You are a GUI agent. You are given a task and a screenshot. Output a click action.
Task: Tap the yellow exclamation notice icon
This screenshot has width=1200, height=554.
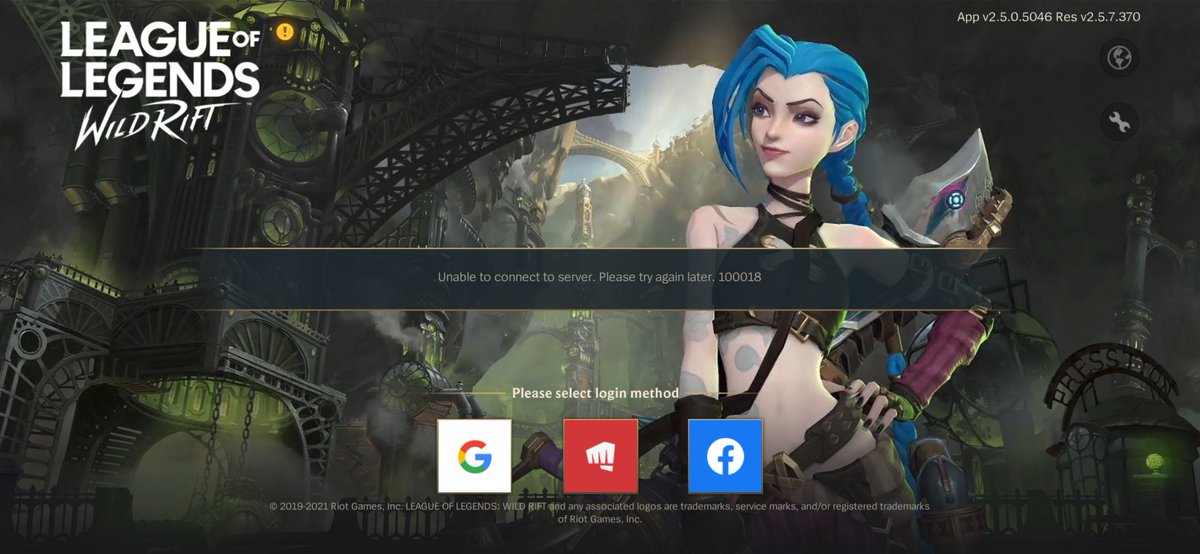pos(286,31)
